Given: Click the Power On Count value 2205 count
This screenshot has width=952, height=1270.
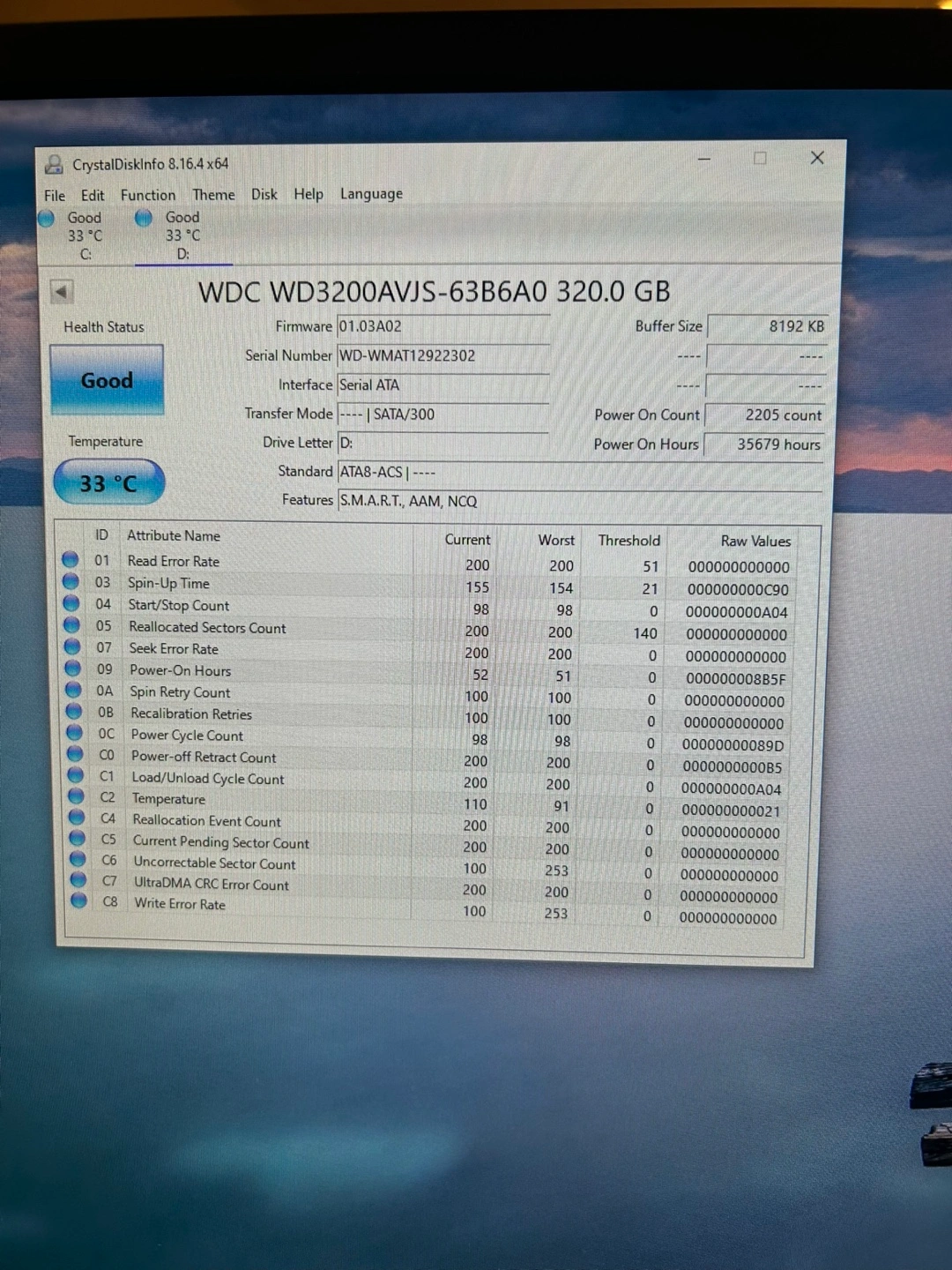Looking at the screenshot, I should tap(766, 415).
